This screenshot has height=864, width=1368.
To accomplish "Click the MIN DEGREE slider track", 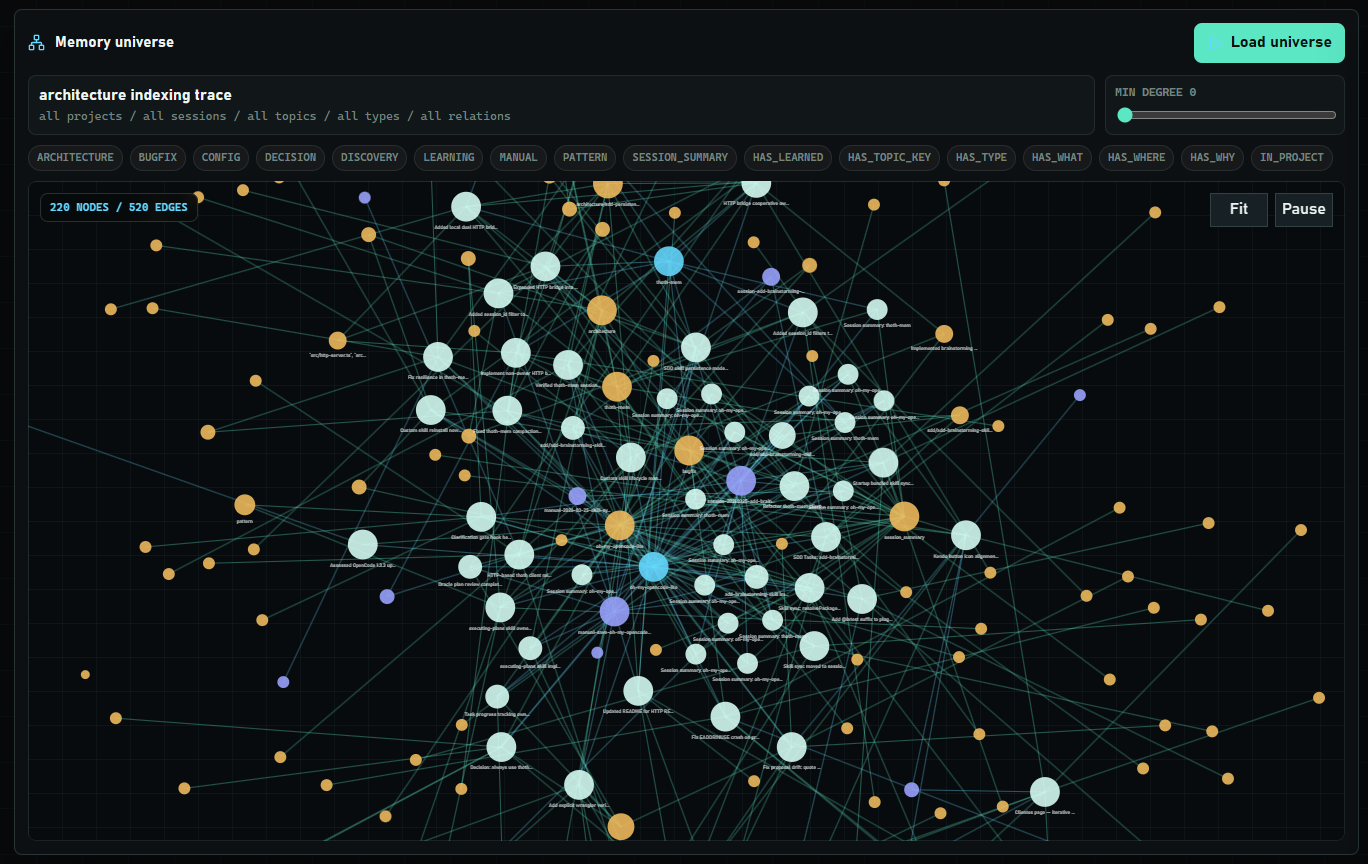I will pos(1226,115).
